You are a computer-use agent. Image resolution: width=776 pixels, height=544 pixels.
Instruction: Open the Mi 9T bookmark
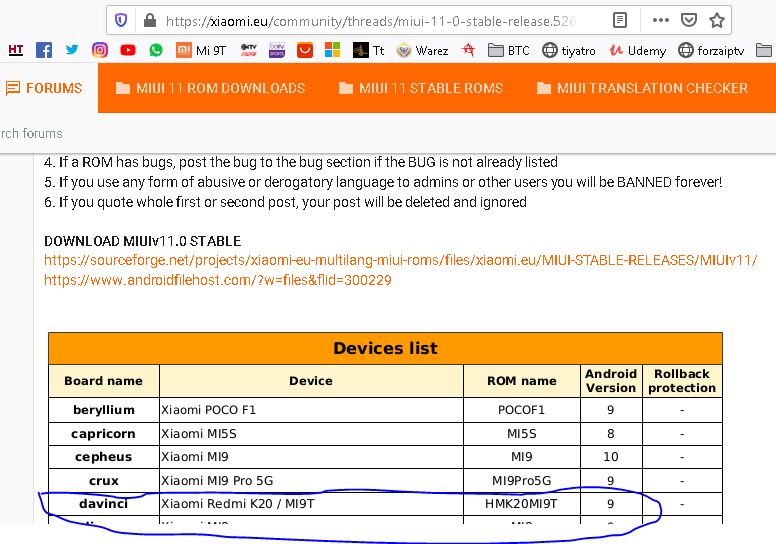(x=201, y=50)
